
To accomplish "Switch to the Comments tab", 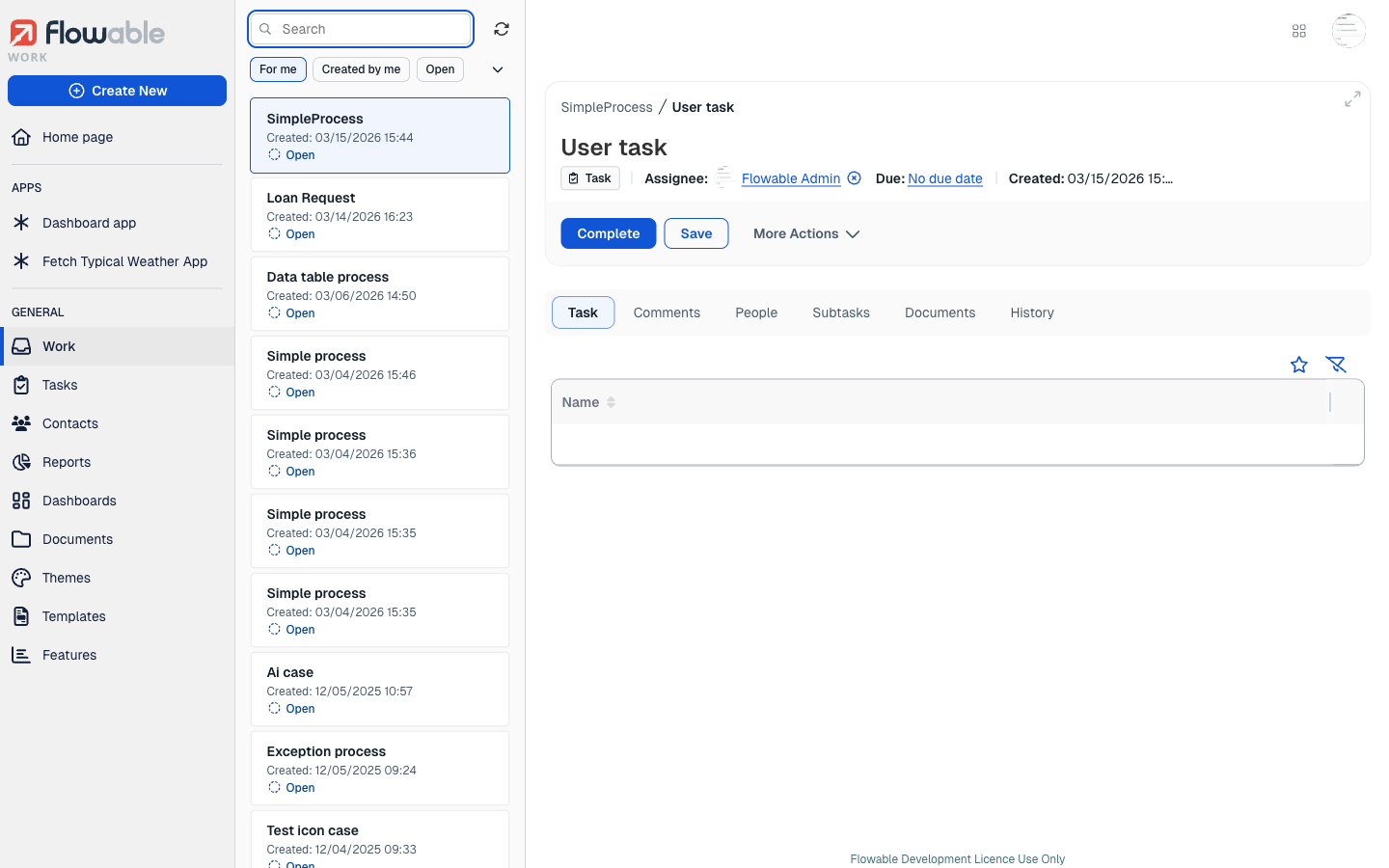I will click(x=667, y=312).
